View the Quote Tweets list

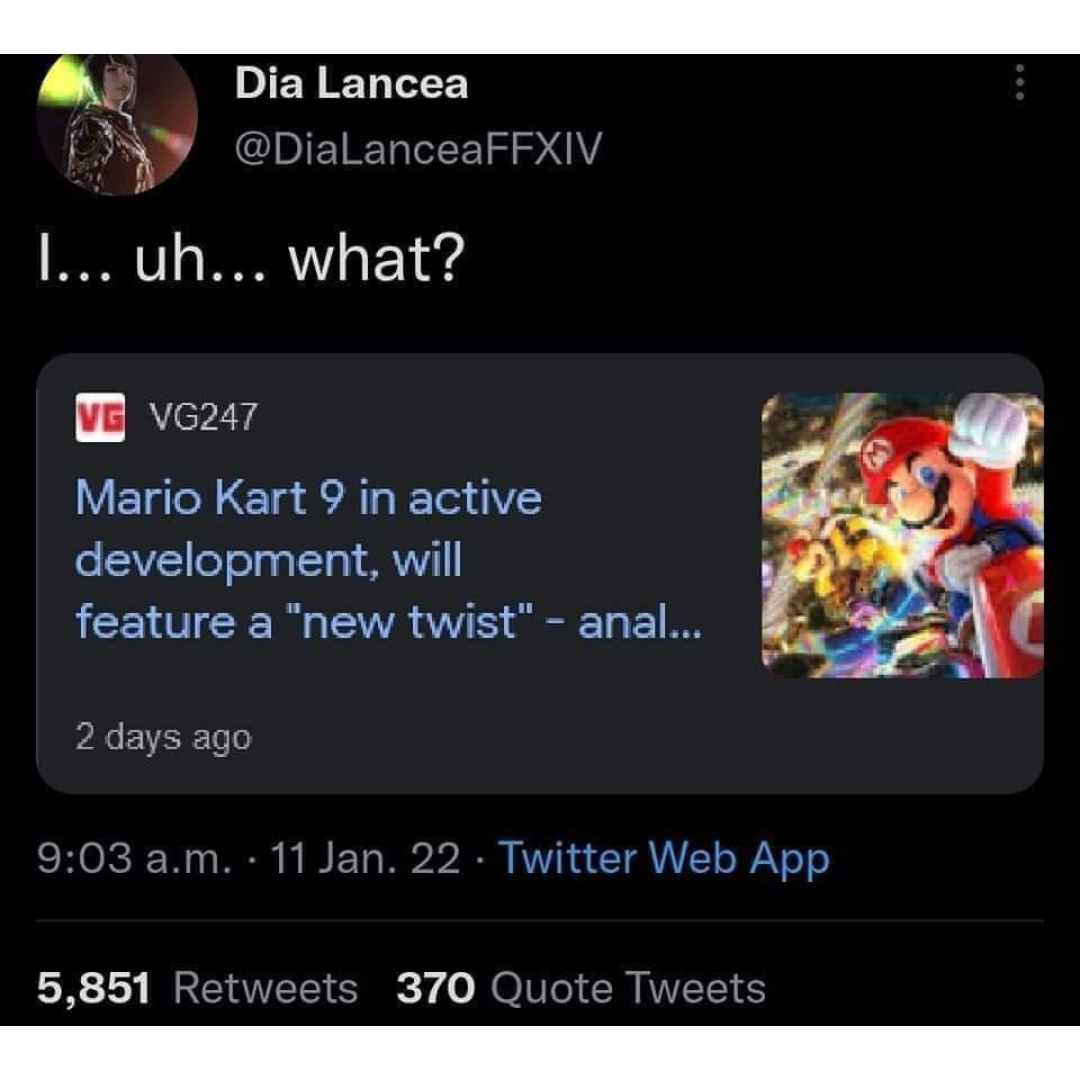[x=629, y=989]
